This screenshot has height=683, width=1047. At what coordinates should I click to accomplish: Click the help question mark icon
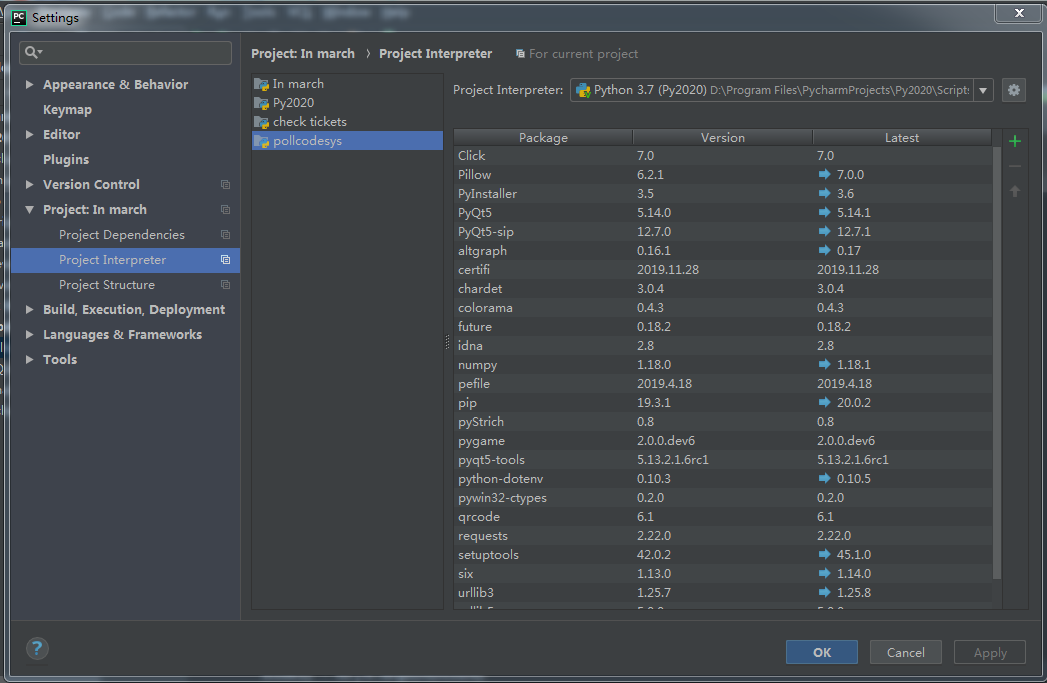point(37,648)
